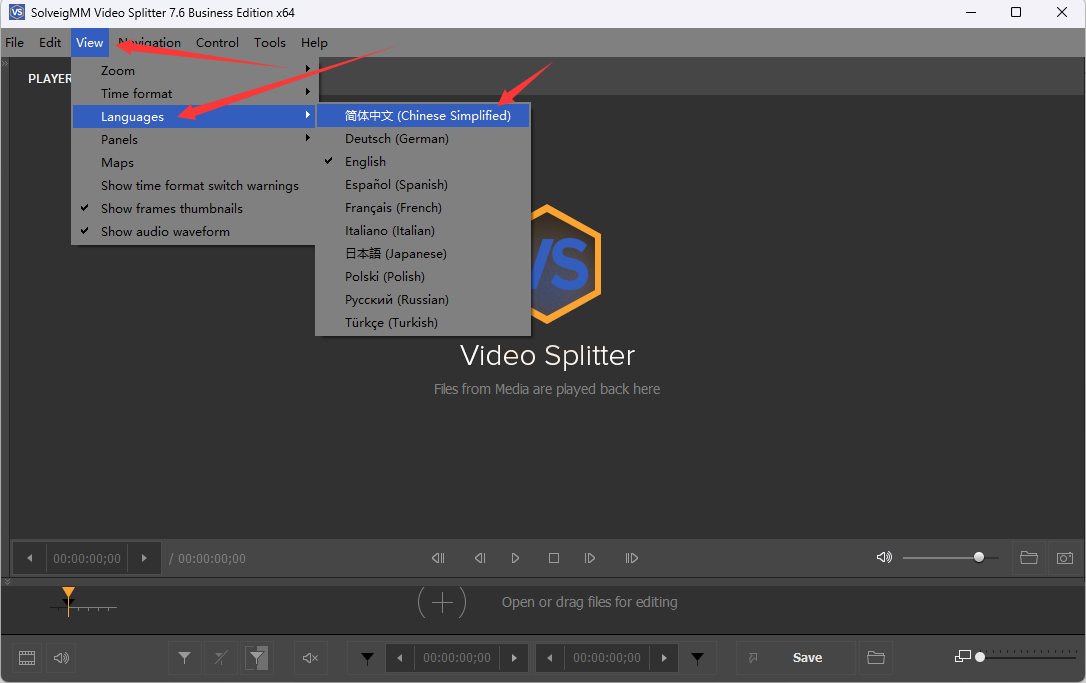
Task: Mute the selected fragment audio icon
Action: click(x=309, y=657)
